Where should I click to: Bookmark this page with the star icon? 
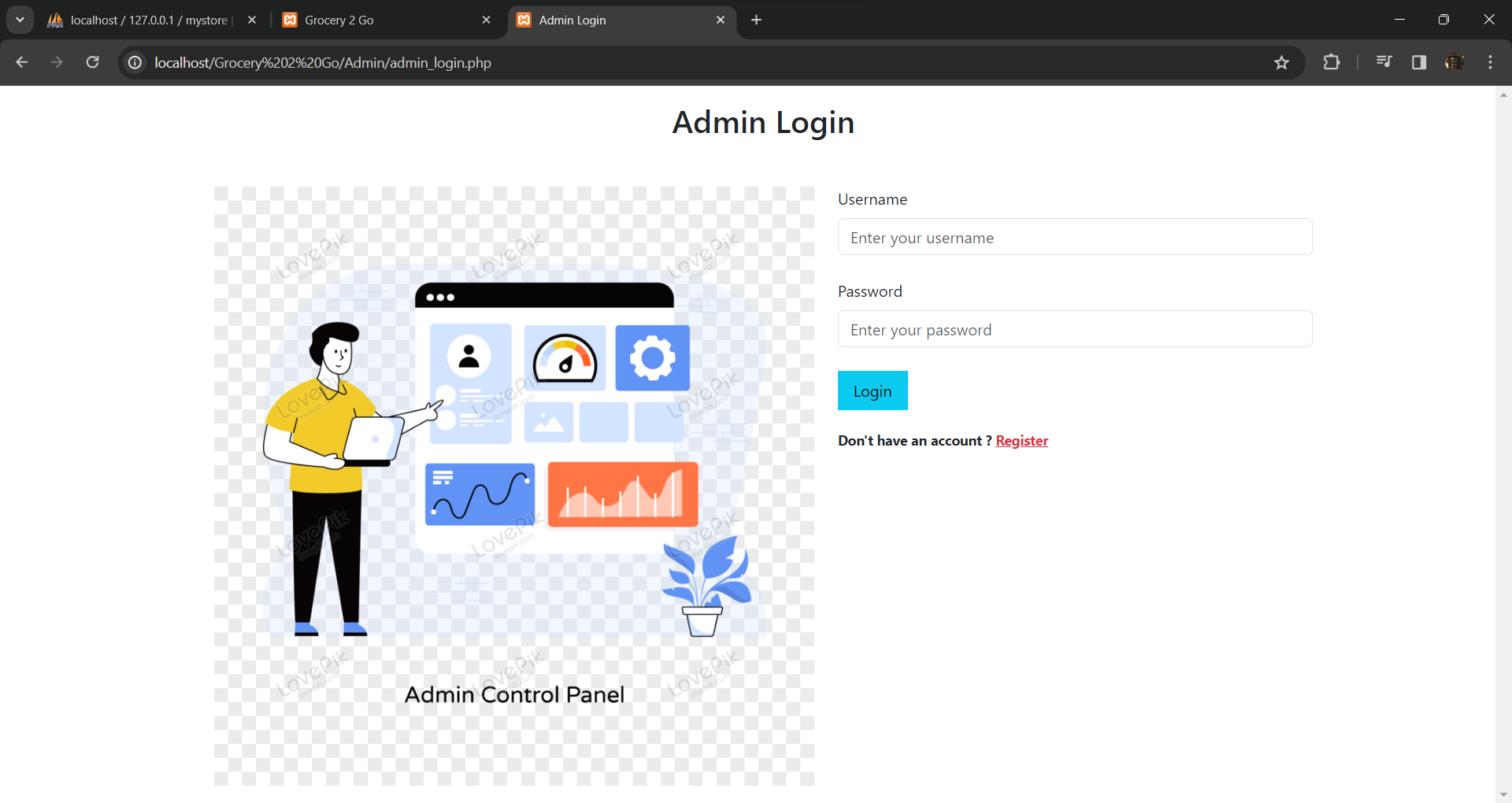(x=1281, y=62)
